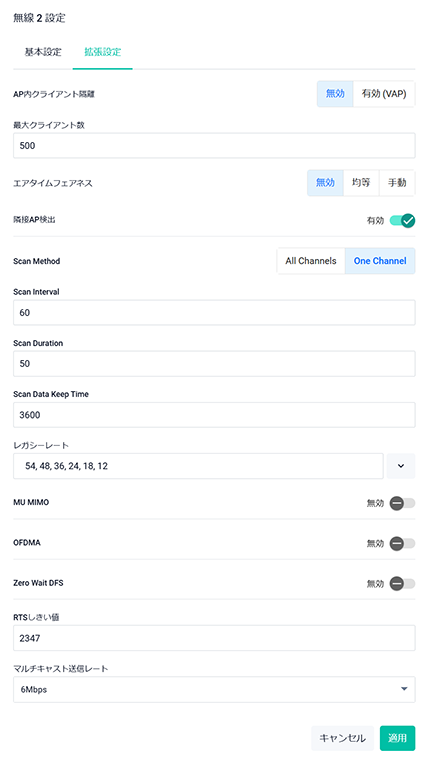
Task: Open the マルチキャスト送信レート 6Mbps dropdown
Action: click(x=214, y=689)
